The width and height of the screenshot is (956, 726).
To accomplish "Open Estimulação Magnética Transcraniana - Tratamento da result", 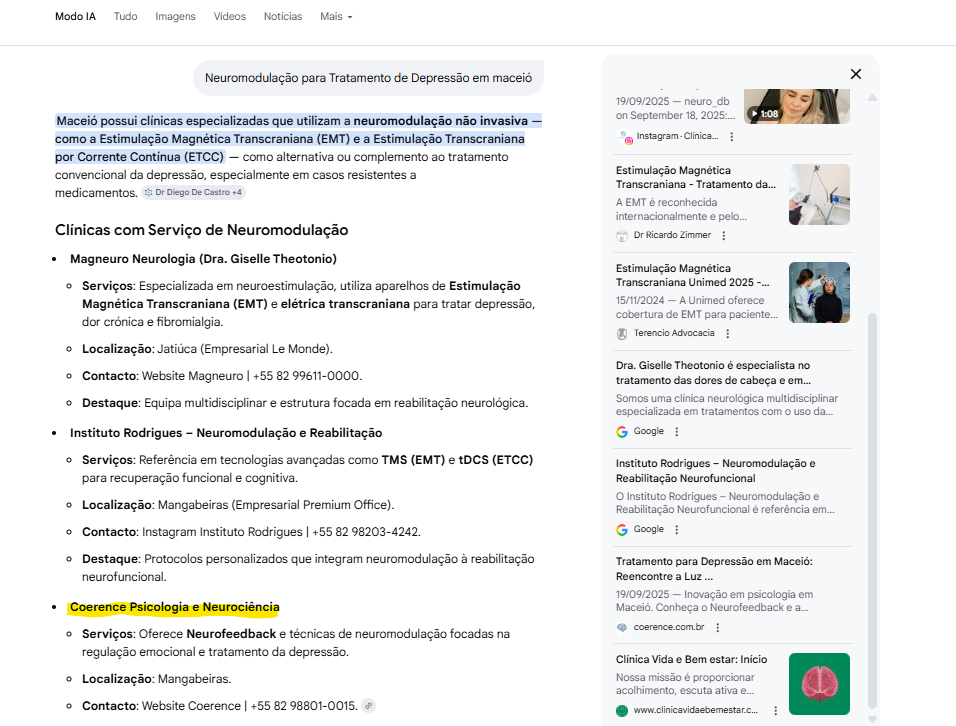I will [x=696, y=177].
